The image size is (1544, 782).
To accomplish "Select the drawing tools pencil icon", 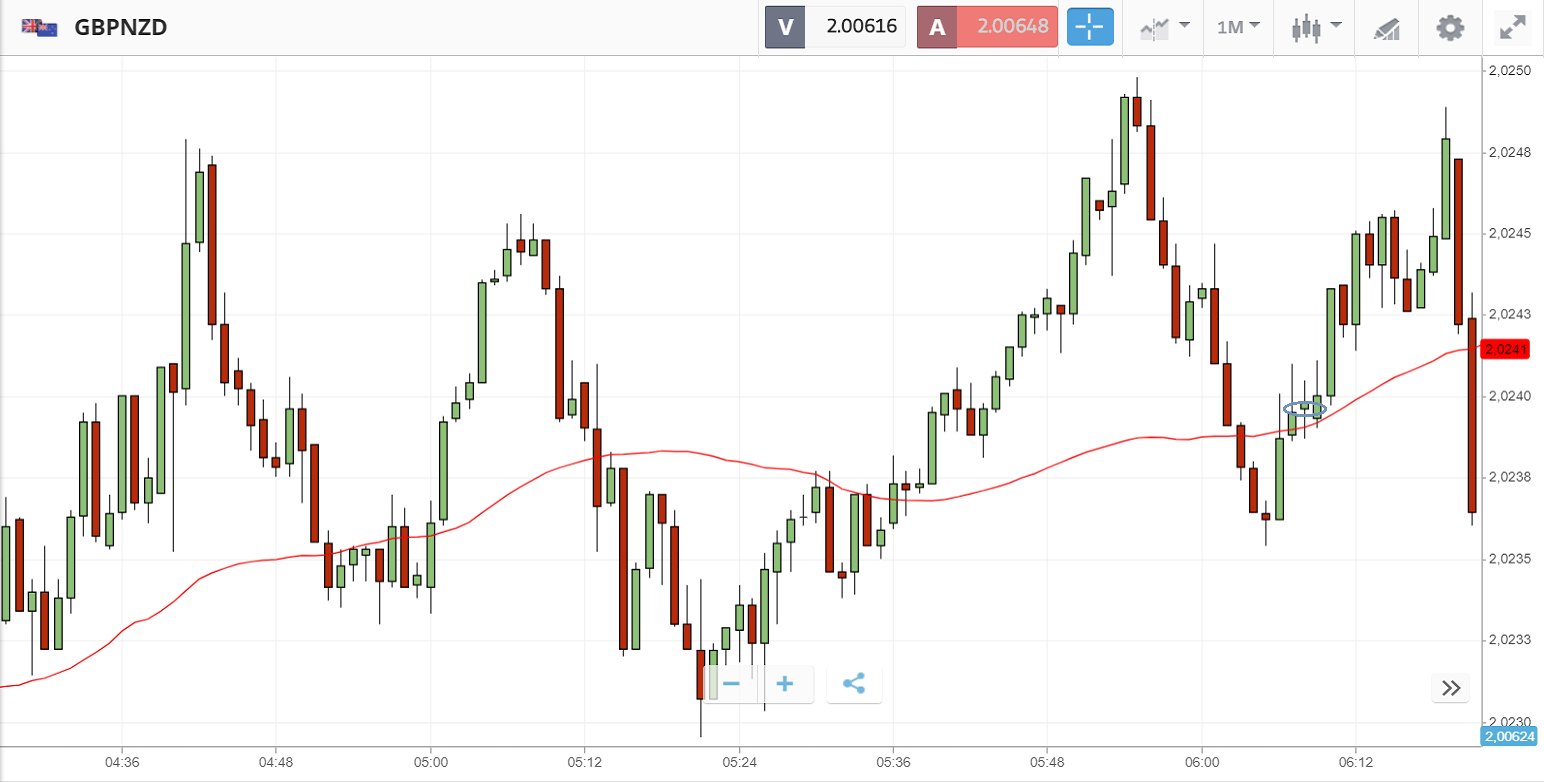I will pyautogui.click(x=1386, y=27).
